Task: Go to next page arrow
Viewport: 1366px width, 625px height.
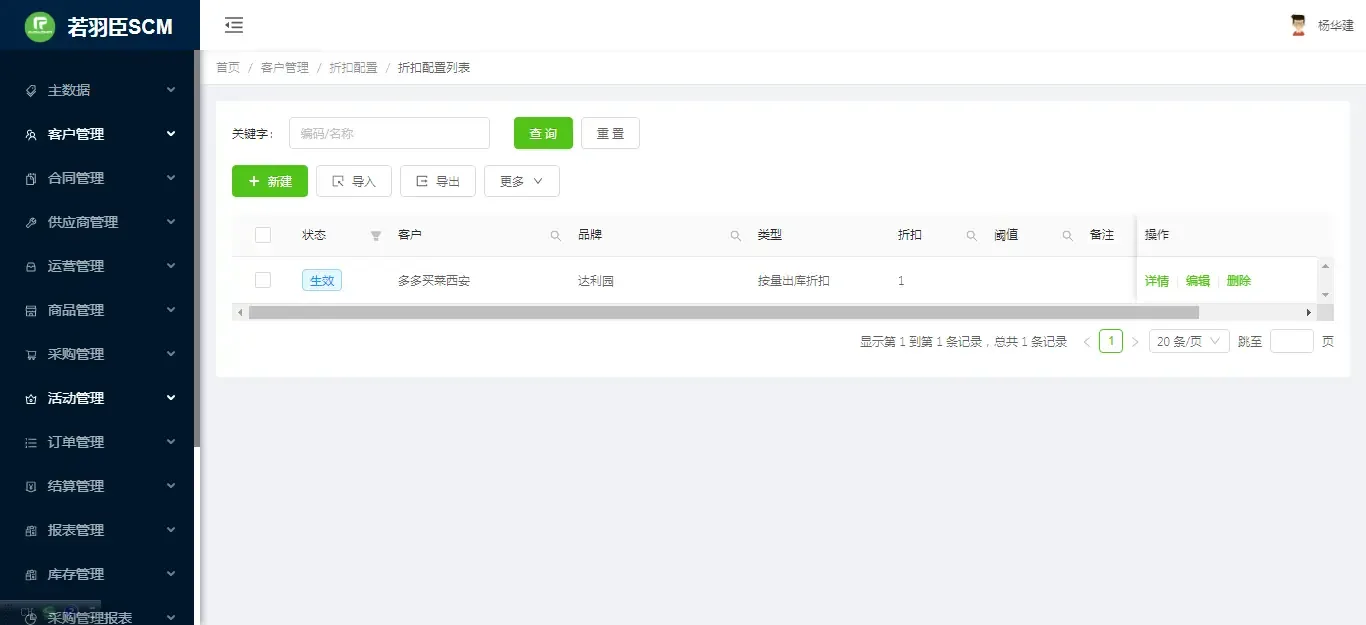Action: click(x=1135, y=342)
